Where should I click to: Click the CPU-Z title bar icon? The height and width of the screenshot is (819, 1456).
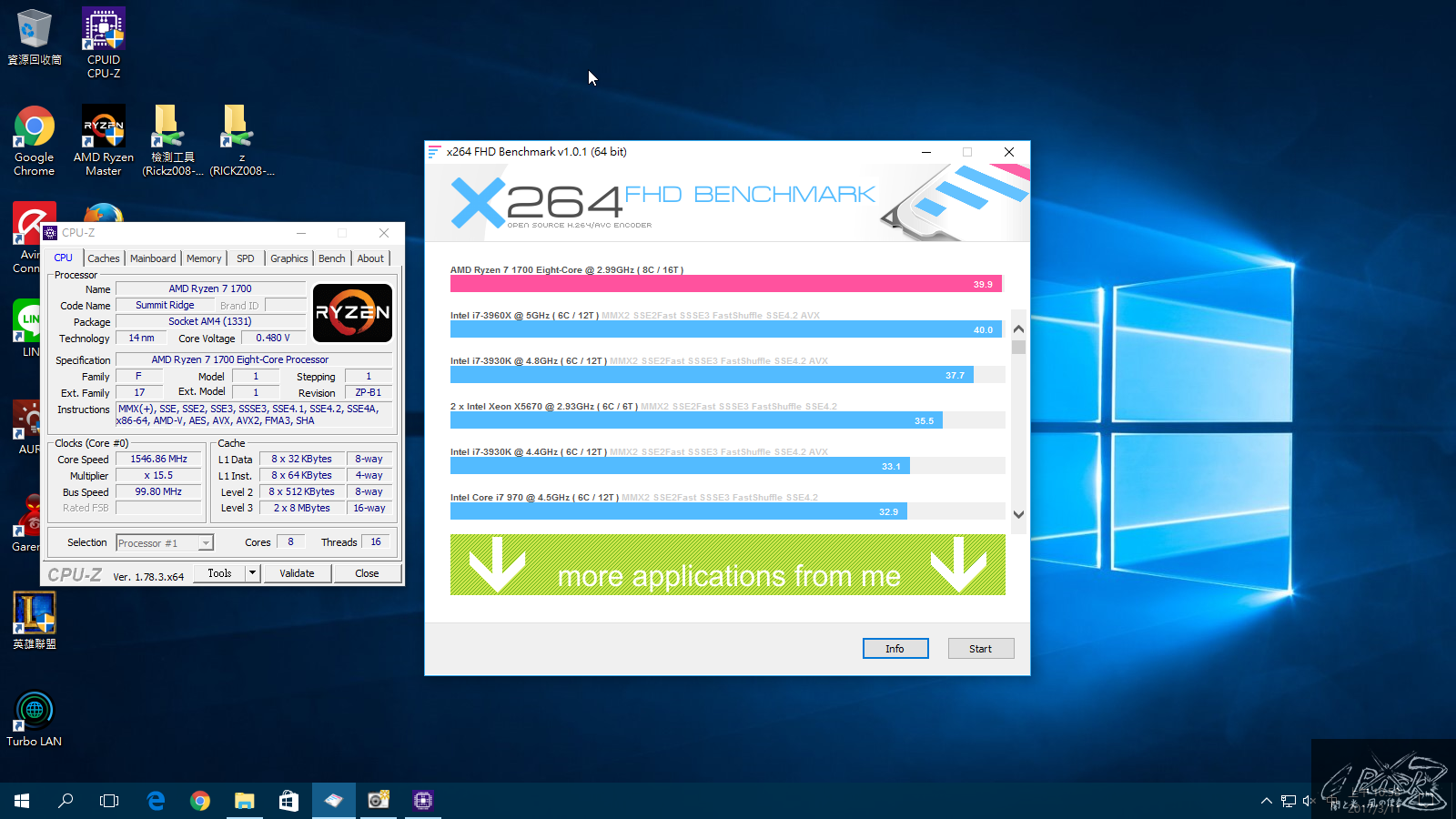(51, 233)
